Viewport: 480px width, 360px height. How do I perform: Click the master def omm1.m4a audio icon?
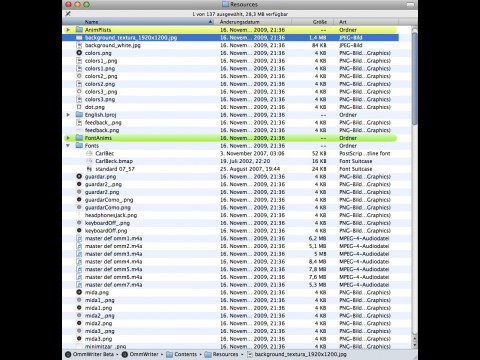click(x=79, y=238)
